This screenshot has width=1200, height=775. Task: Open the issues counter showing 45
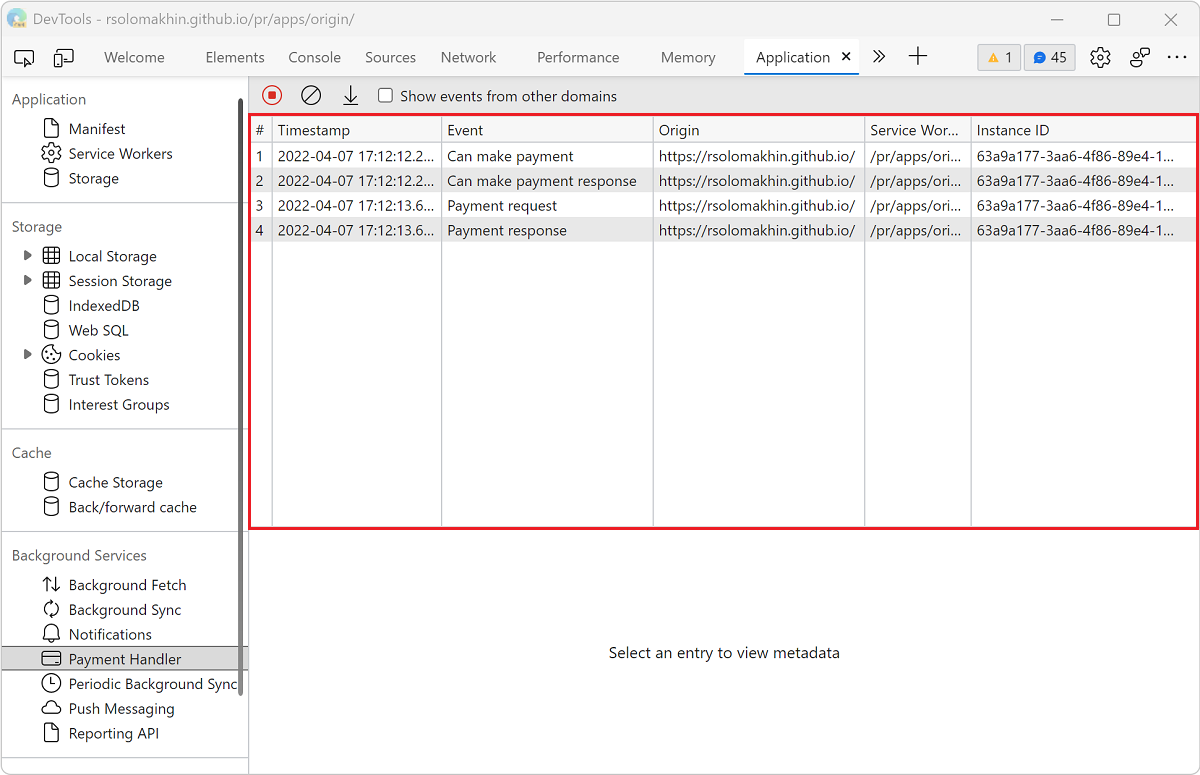pyautogui.click(x=1048, y=57)
